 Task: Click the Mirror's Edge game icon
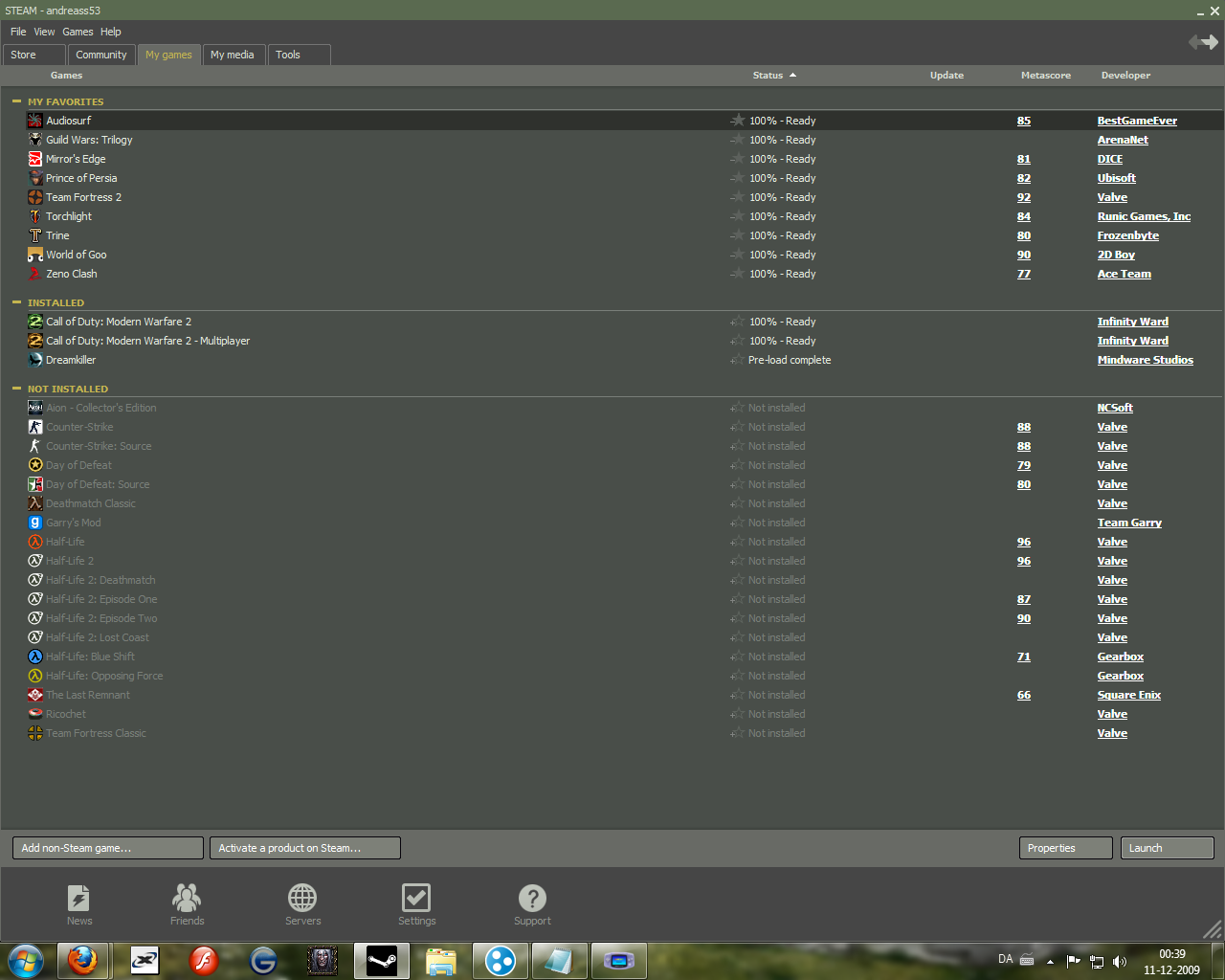pos(35,159)
